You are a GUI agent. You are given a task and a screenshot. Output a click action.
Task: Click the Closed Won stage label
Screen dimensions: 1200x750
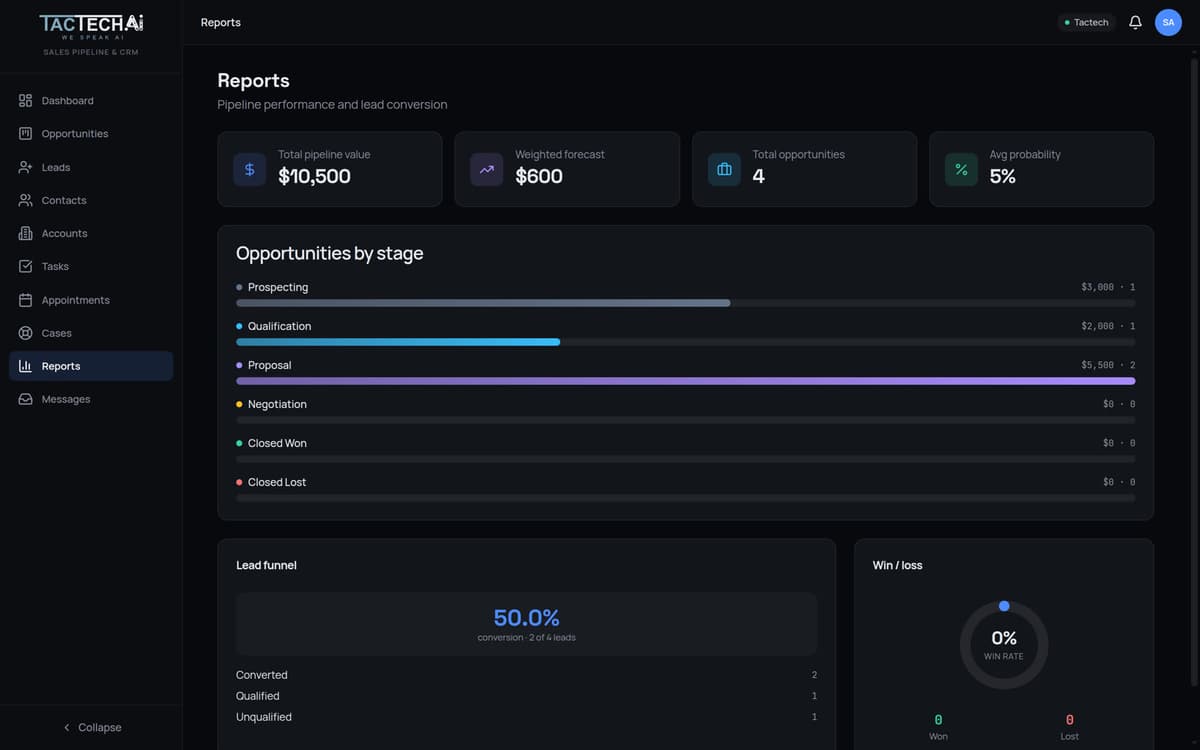277,443
